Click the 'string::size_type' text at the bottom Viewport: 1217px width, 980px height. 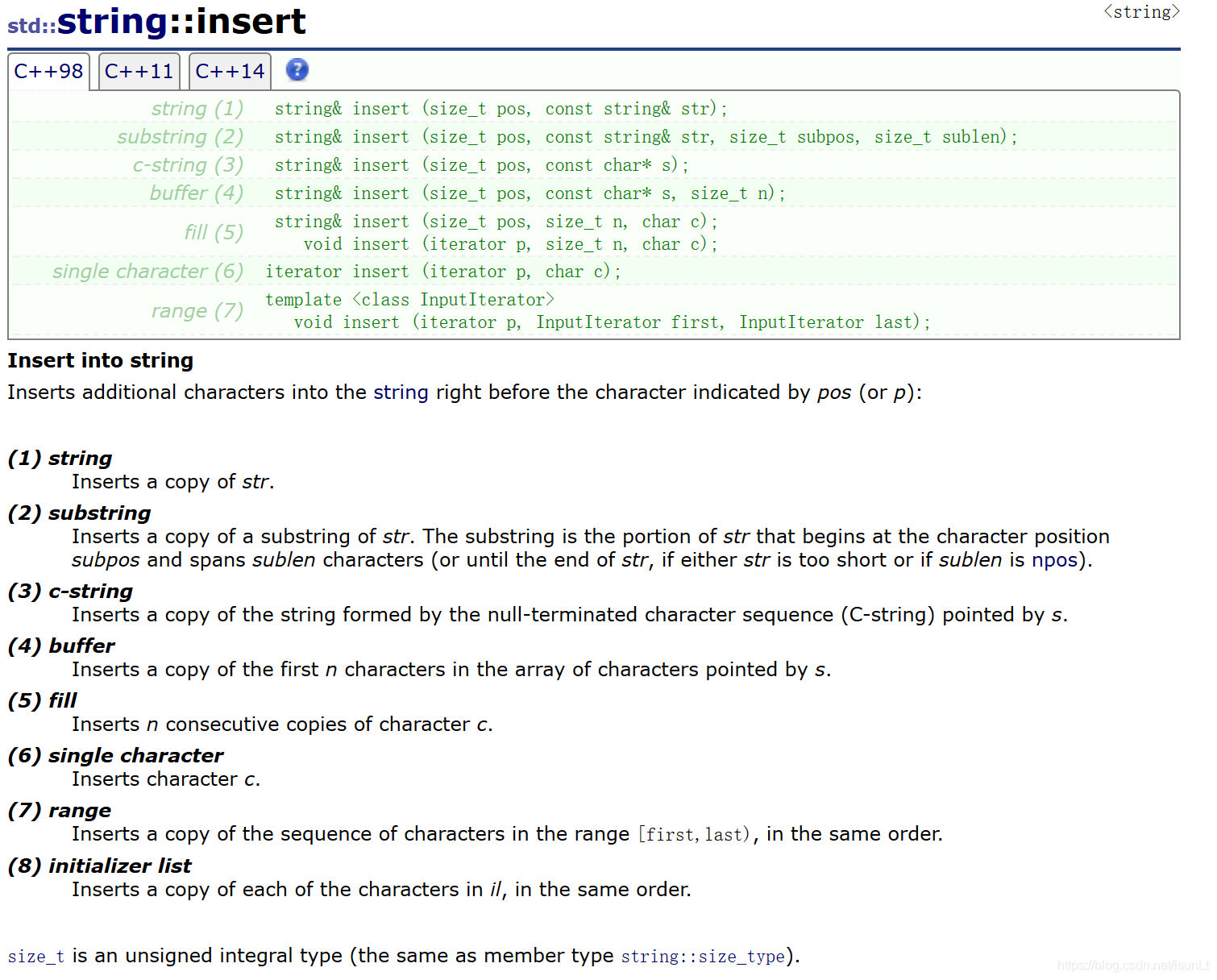pyautogui.click(x=703, y=957)
